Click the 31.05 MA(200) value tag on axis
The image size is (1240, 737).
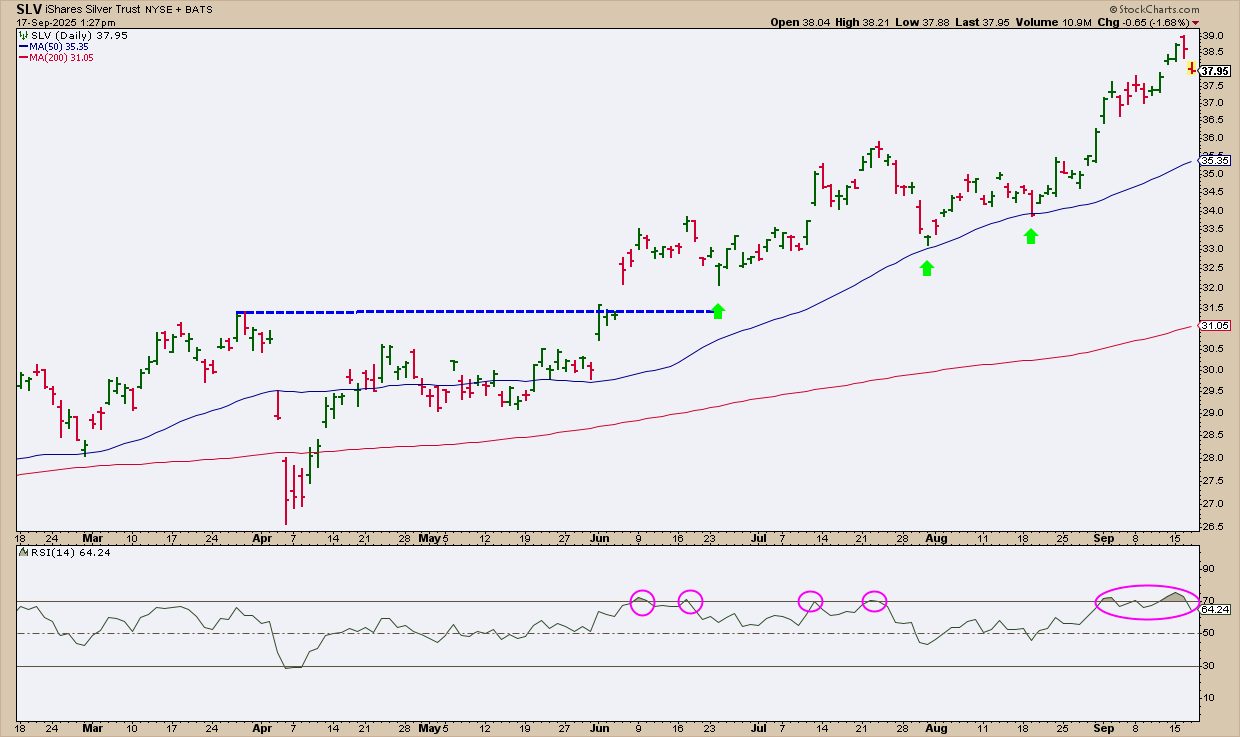1216,326
